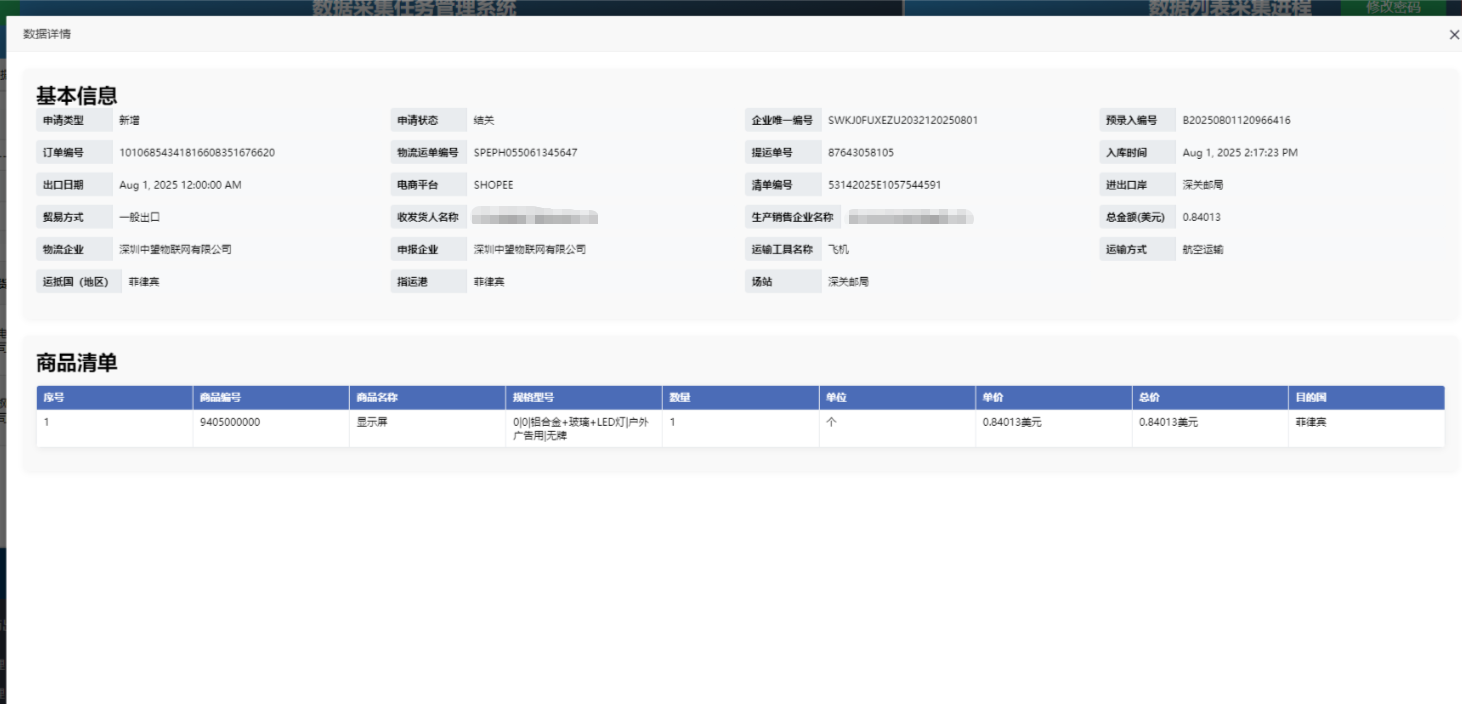Viewport: 1462px width, 704px height.
Task: Close the 数据详情 dialog with the X icon
Action: (1454, 35)
